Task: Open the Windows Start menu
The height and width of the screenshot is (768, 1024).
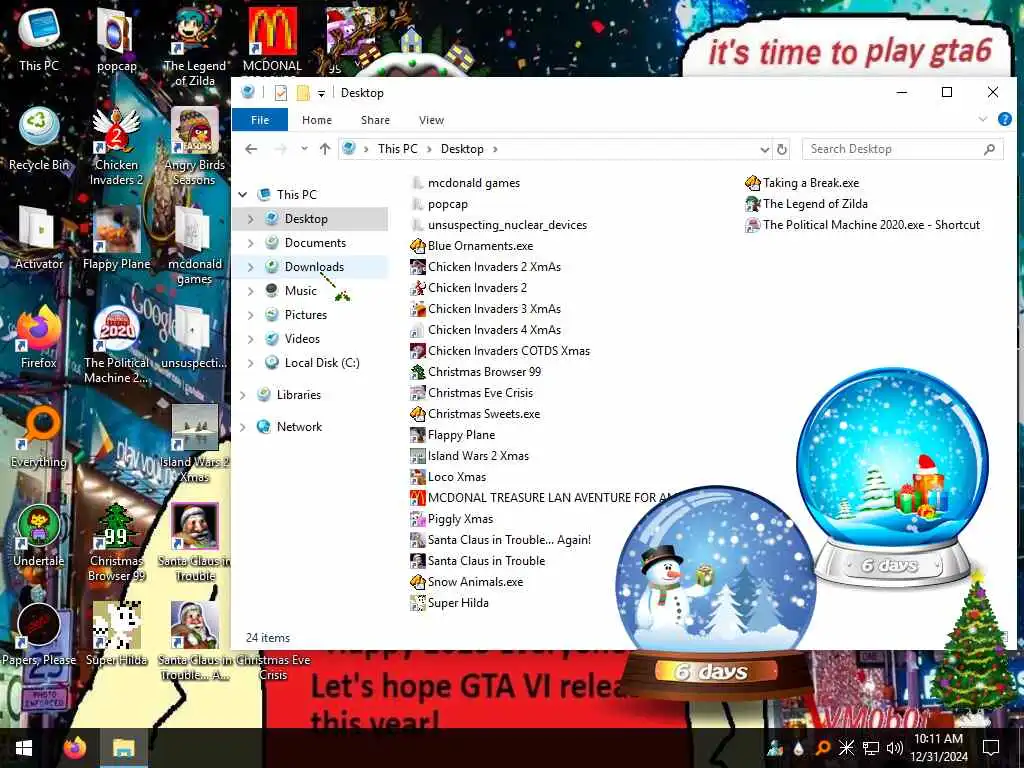Action: pyautogui.click(x=24, y=748)
